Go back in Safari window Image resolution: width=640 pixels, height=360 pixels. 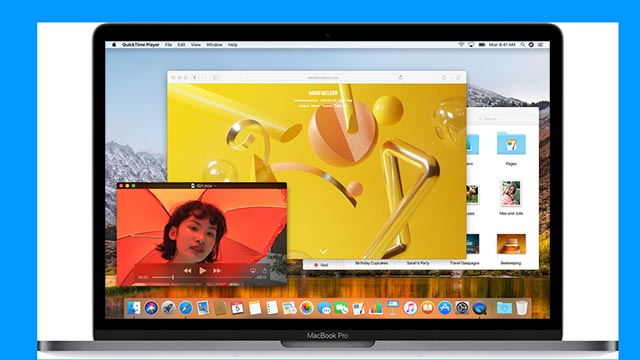pos(195,77)
